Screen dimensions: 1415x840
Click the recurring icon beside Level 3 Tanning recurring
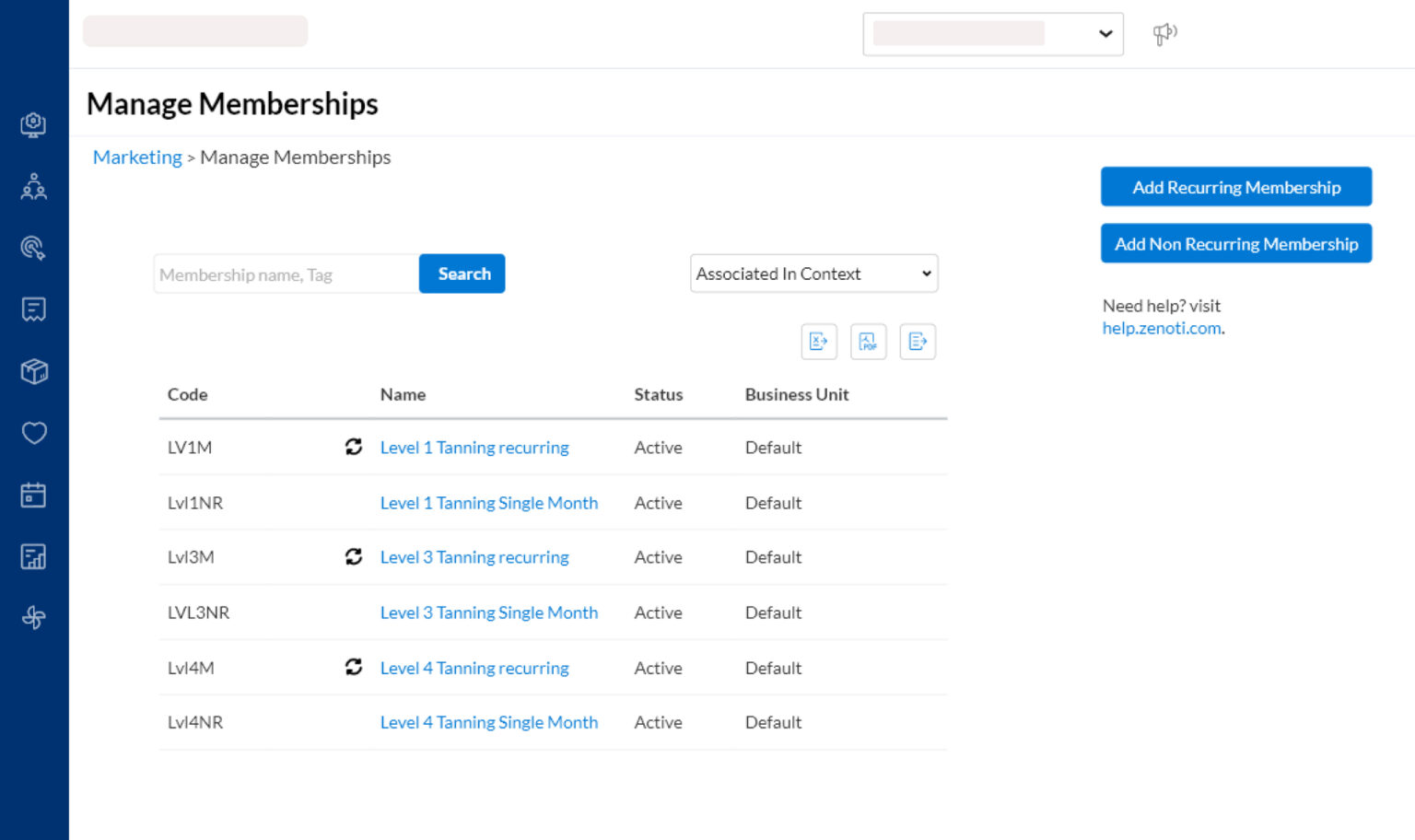click(354, 556)
